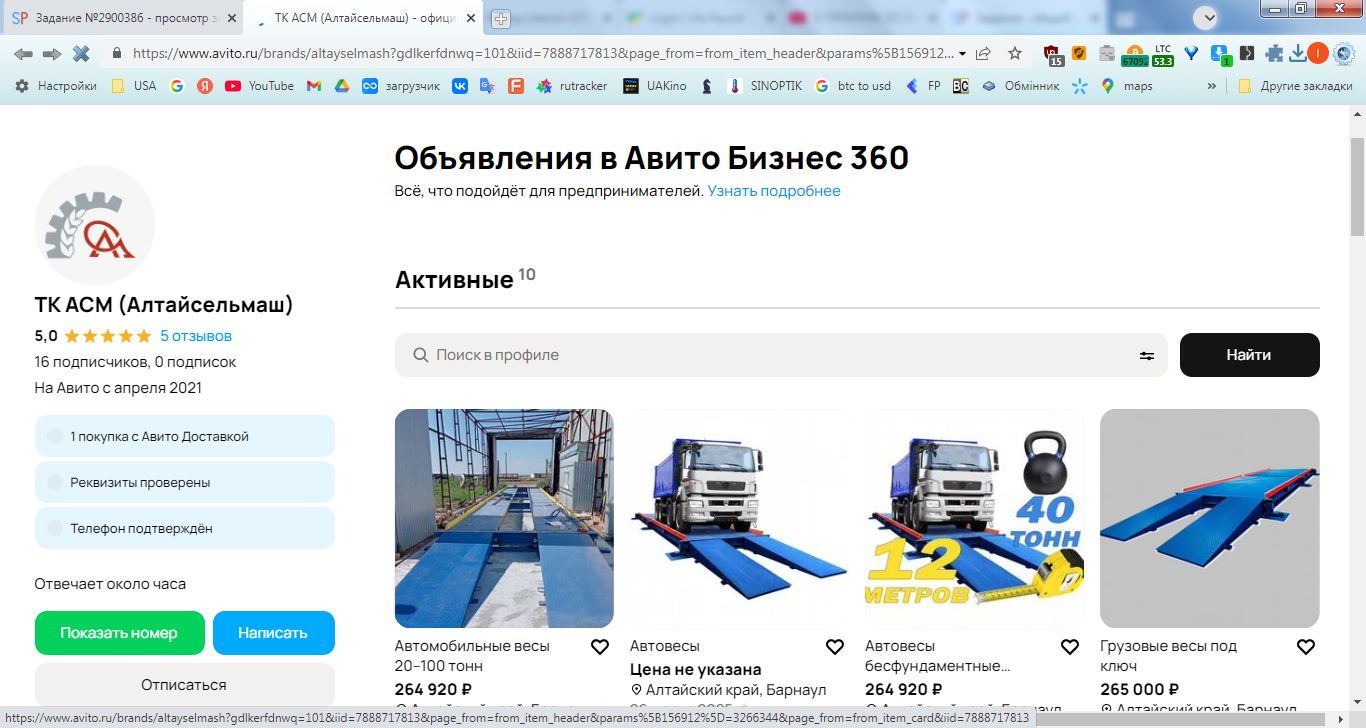This screenshot has height=728, width=1366.
Task: Open the orange profile avatar icon
Action: [1317, 53]
